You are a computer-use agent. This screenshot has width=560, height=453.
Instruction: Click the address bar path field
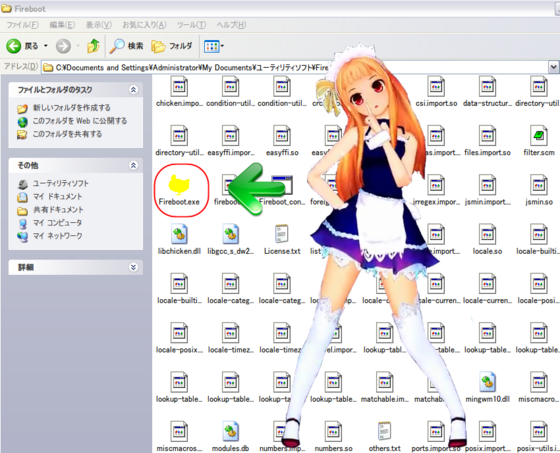295,67
